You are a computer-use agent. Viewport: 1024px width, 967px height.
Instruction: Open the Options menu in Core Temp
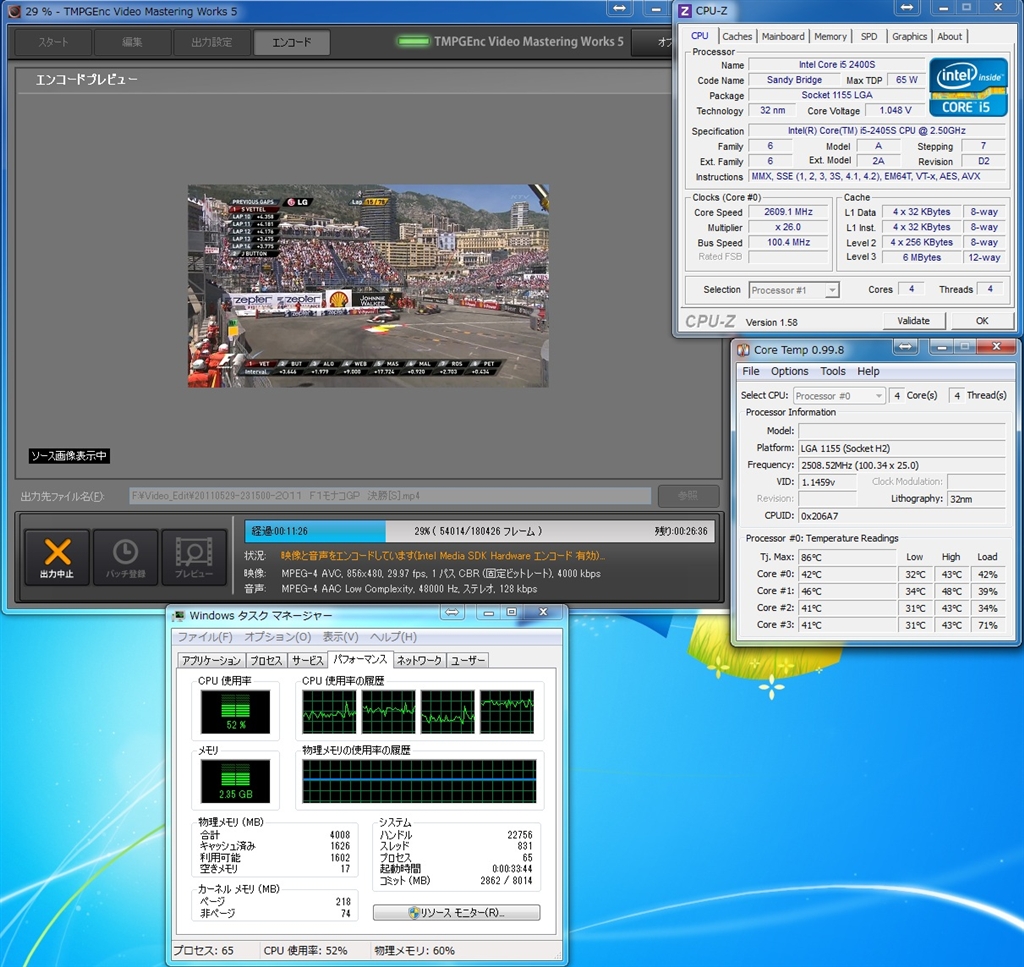[789, 371]
